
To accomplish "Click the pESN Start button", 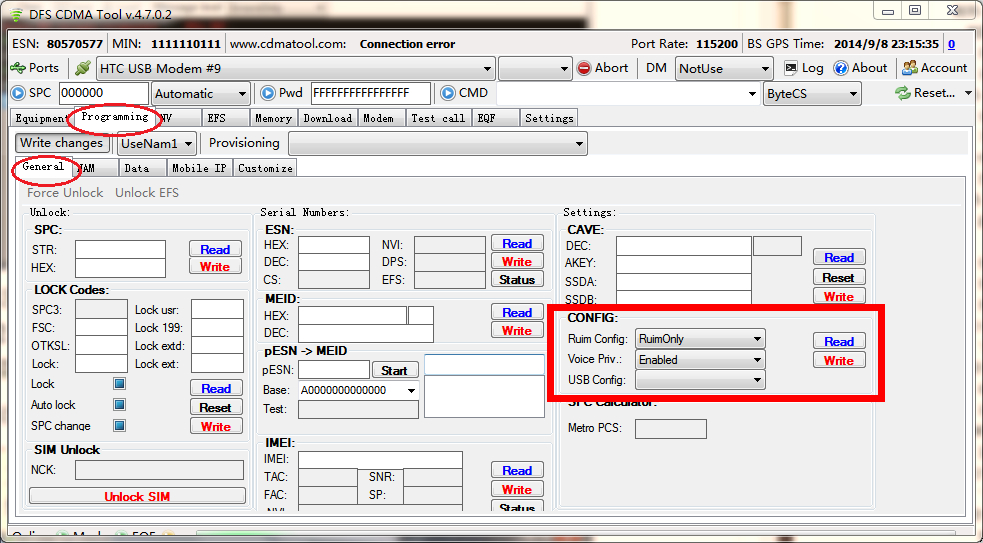I will click(394, 371).
